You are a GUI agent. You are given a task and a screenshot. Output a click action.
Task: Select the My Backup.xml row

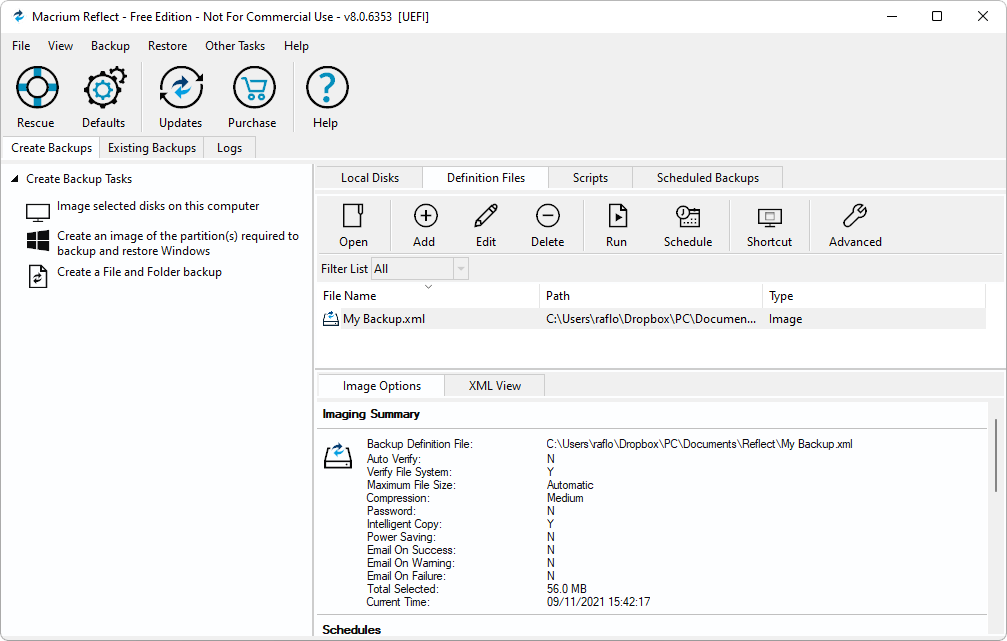coord(398,318)
